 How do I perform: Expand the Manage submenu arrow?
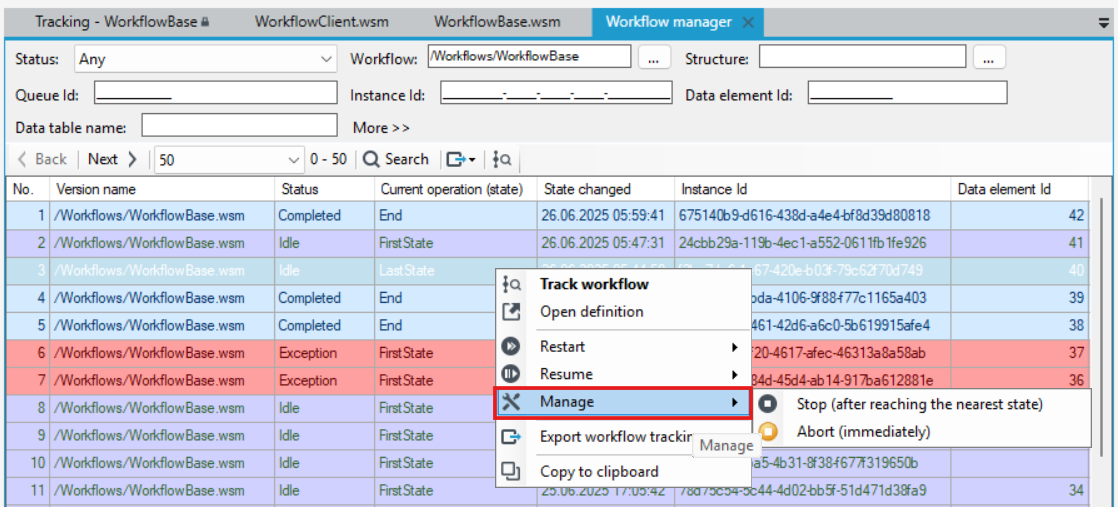click(734, 403)
